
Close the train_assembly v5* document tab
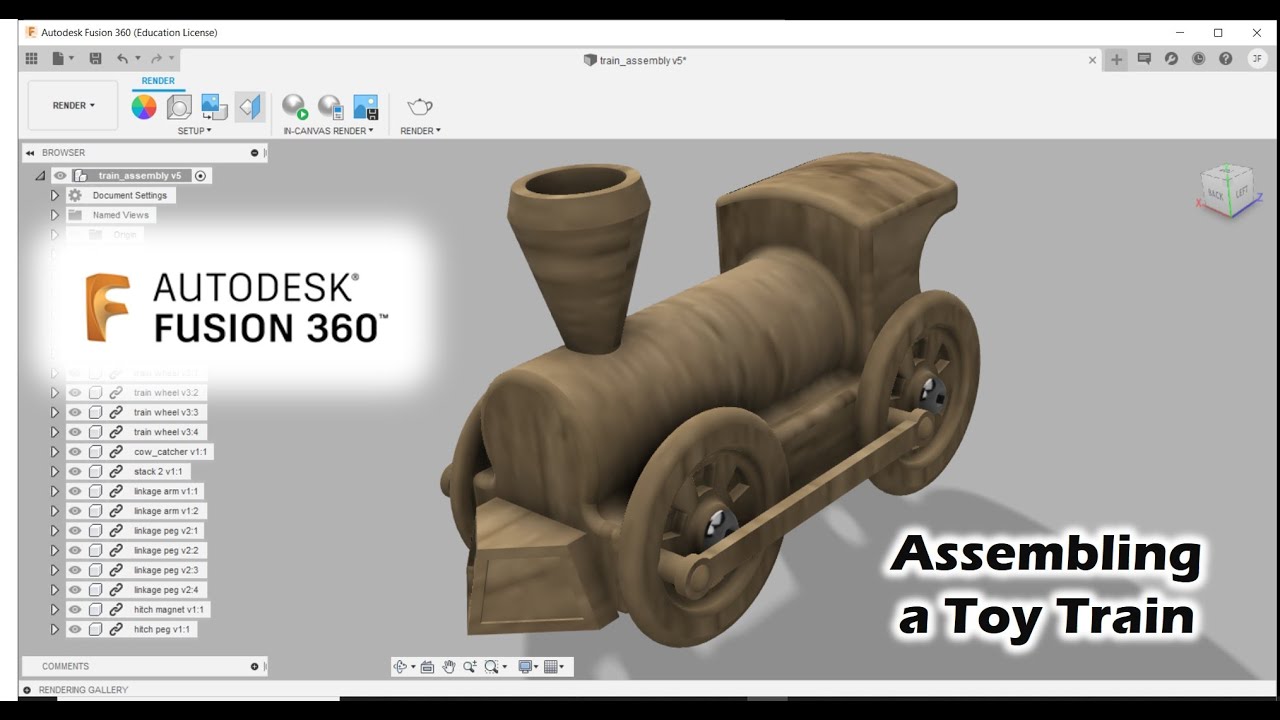coord(1092,60)
